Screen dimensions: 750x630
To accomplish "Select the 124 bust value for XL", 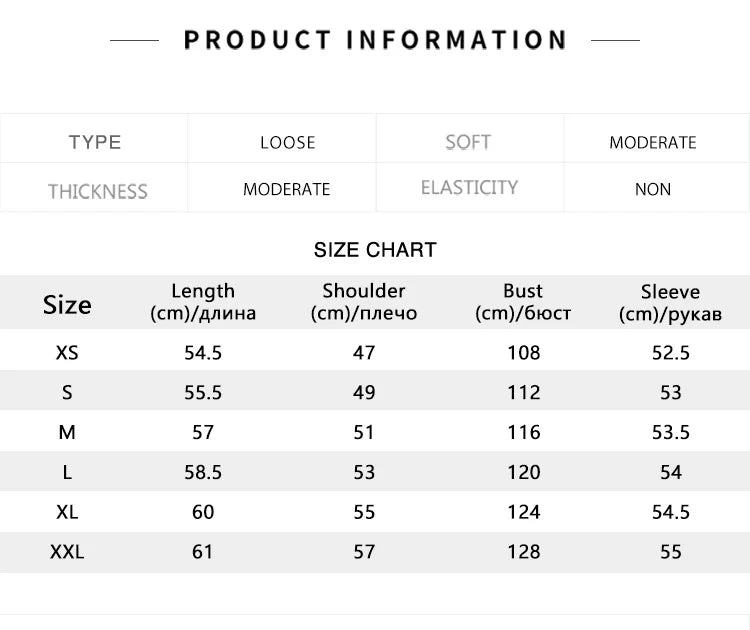I will (523, 512).
